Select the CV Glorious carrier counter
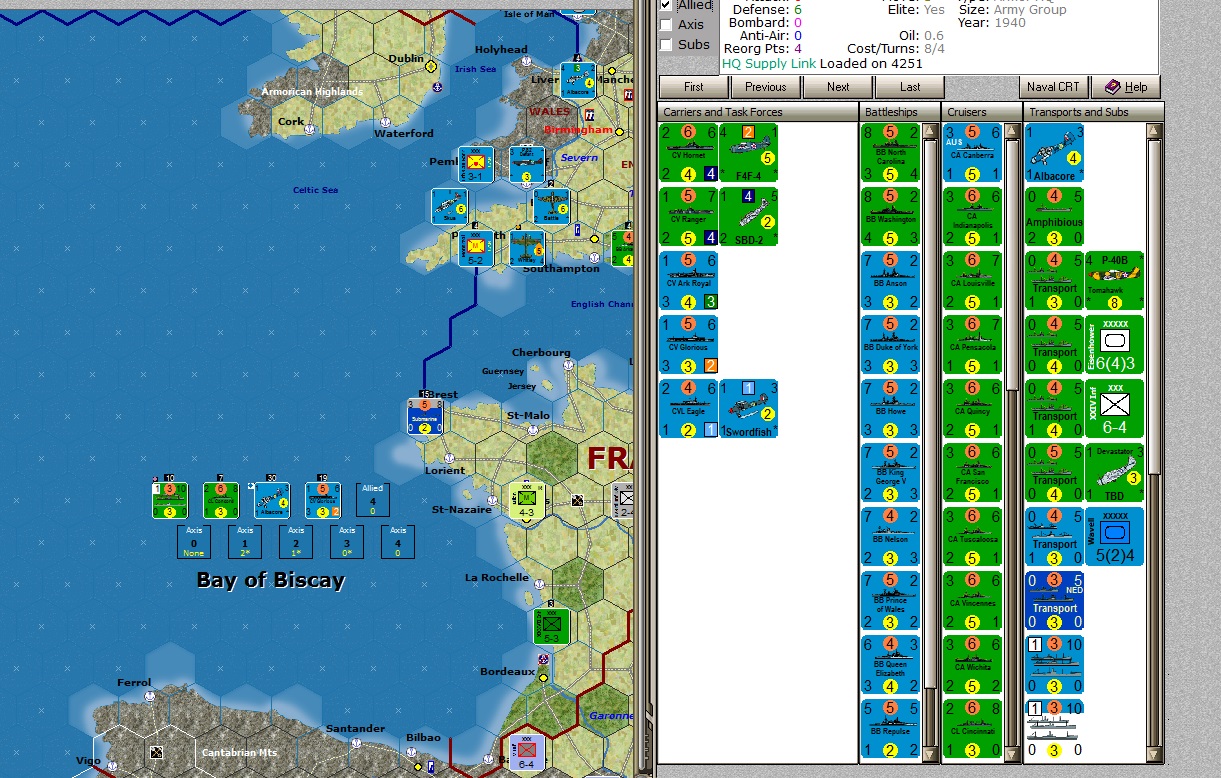Screen dimensions: 1221x778 click(688, 345)
